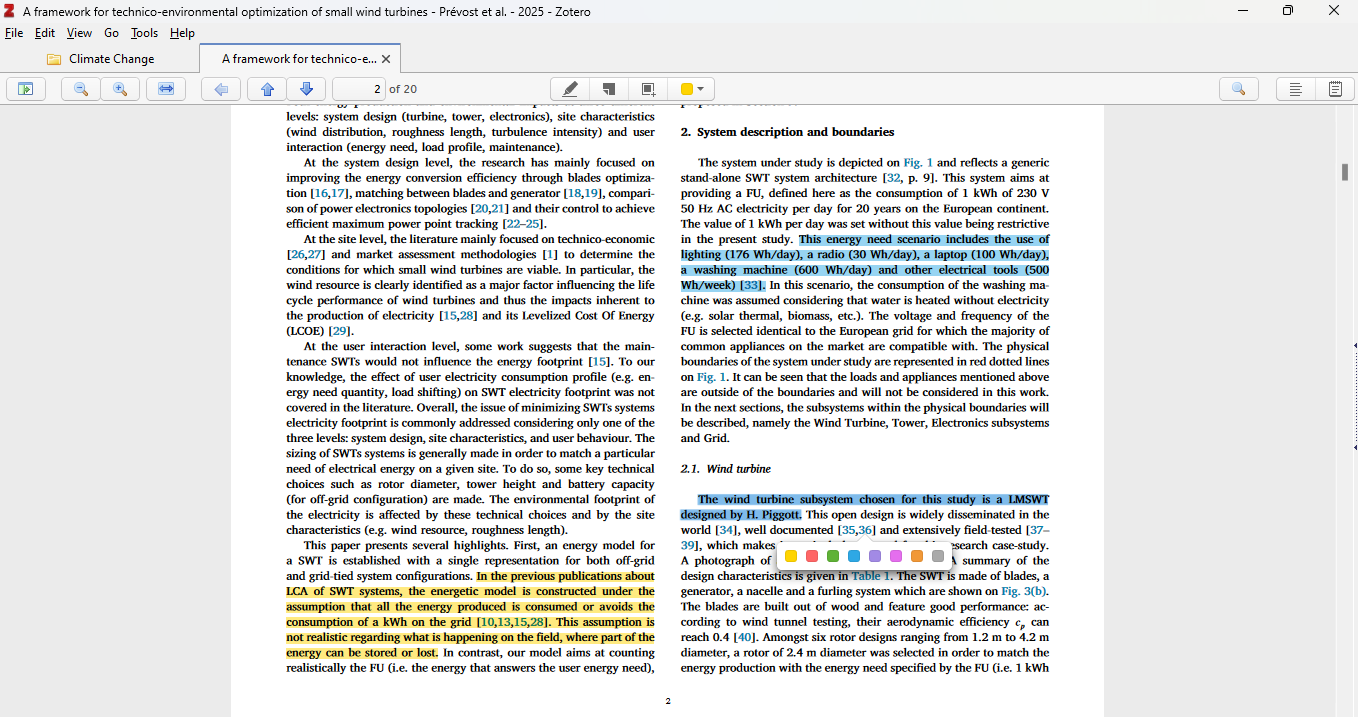Pick the green highlight color swatch

pos(832,556)
